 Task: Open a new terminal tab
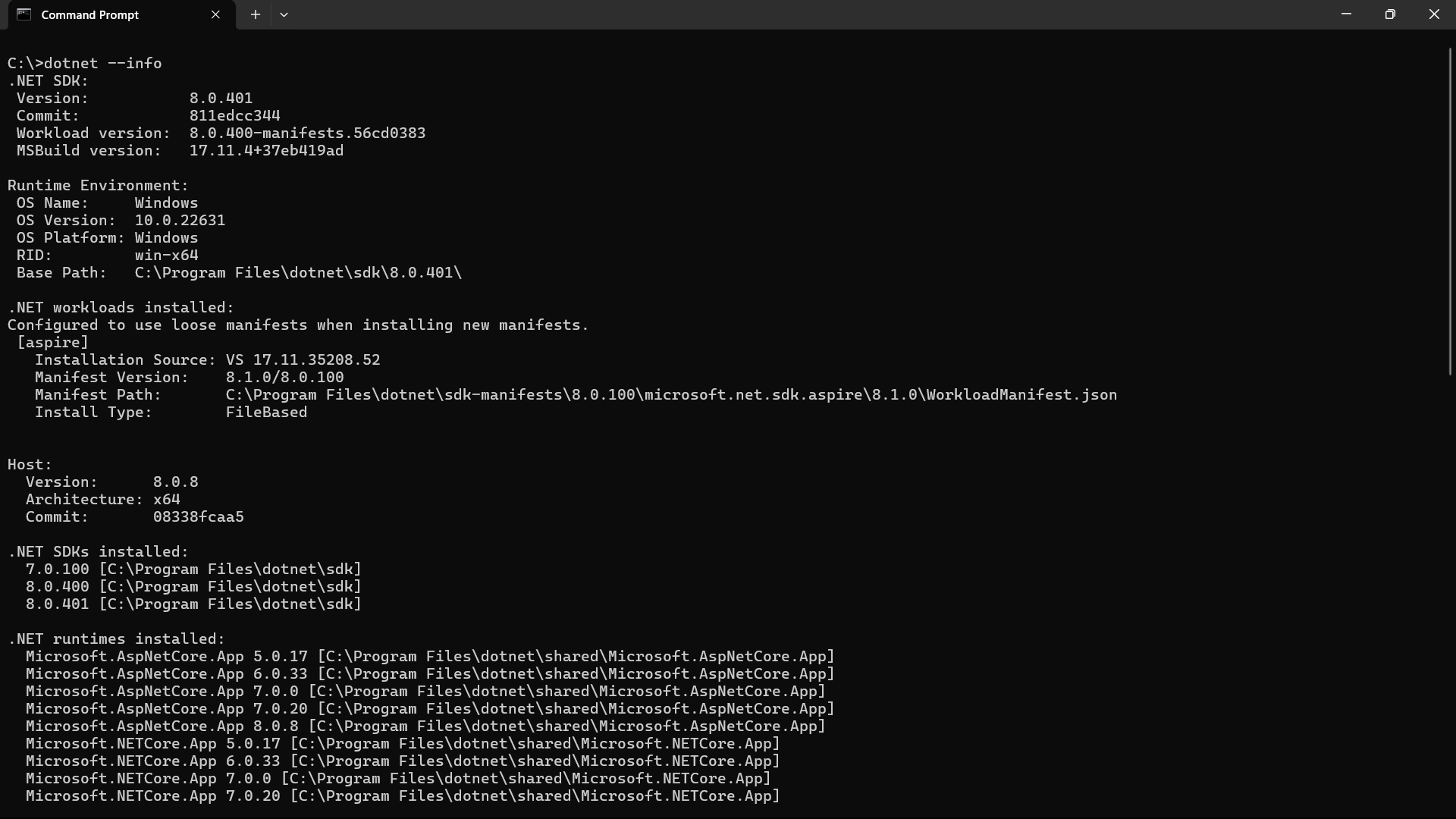(x=256, y=14)
